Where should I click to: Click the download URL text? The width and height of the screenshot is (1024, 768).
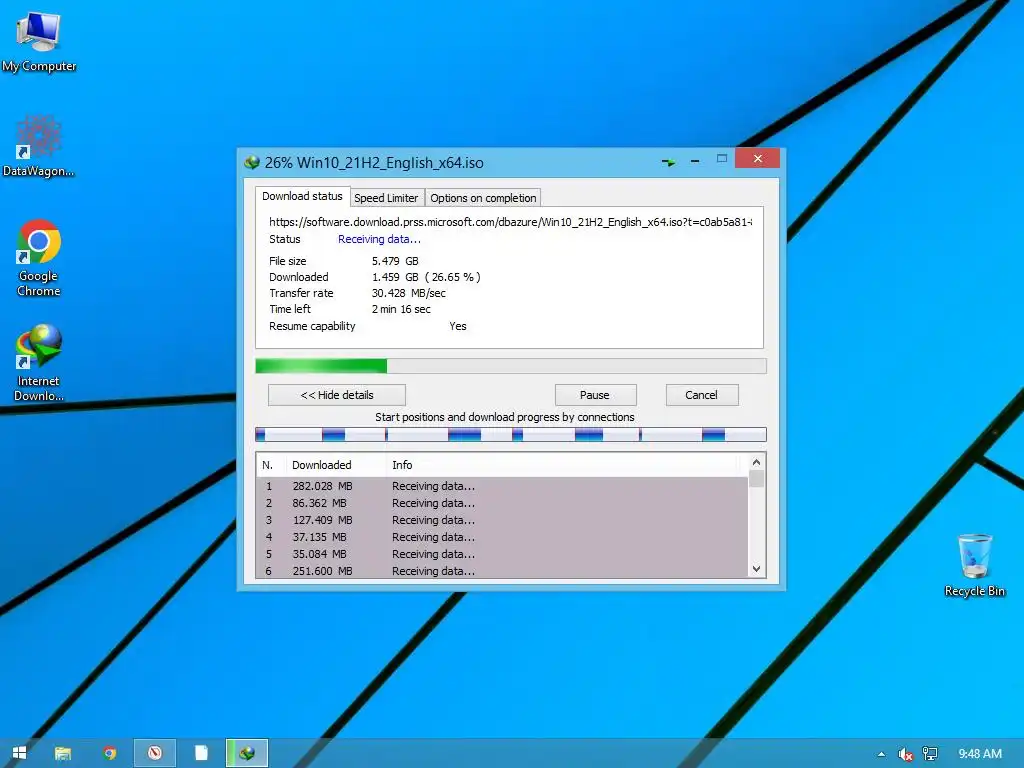[511, 222]
